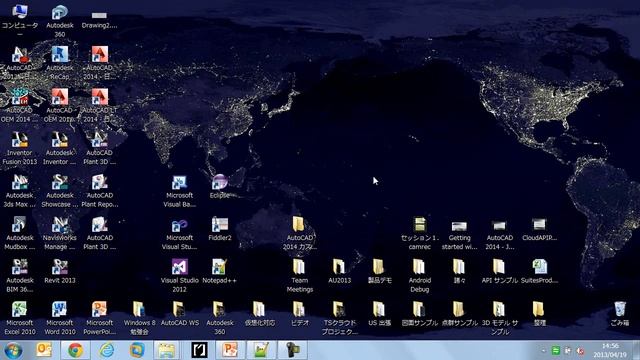Select the 仮想化対応 folder
Viewport: 640px width, 360px height.
[x=260, y=313]
